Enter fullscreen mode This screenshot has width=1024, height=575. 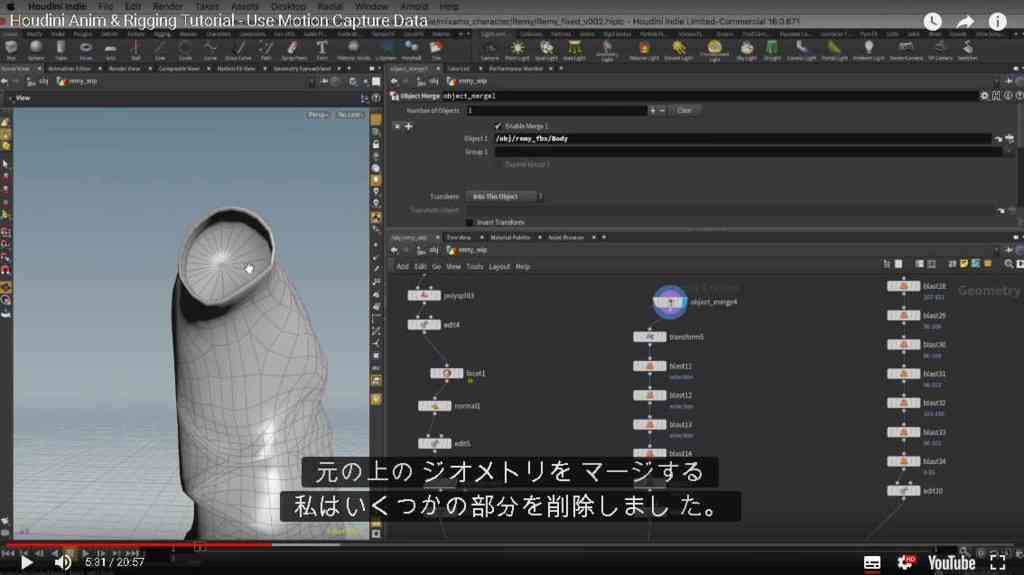click(x=997, y=563)
